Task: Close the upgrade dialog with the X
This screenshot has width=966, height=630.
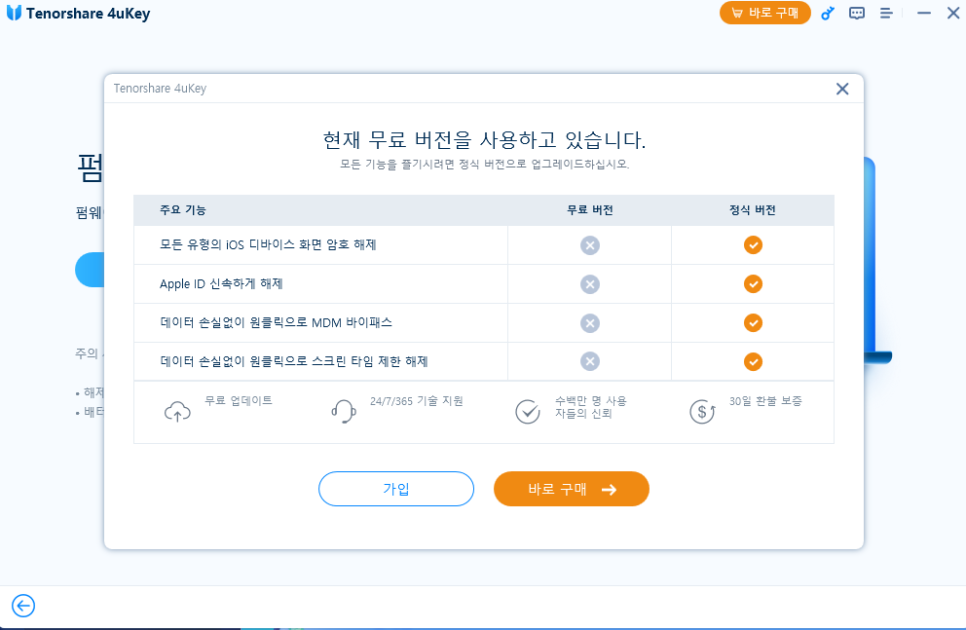Action: point(842,89)
